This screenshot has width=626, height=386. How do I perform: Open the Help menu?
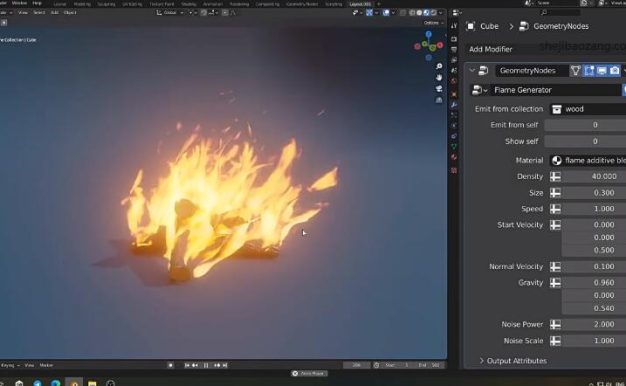pos(37,3)
